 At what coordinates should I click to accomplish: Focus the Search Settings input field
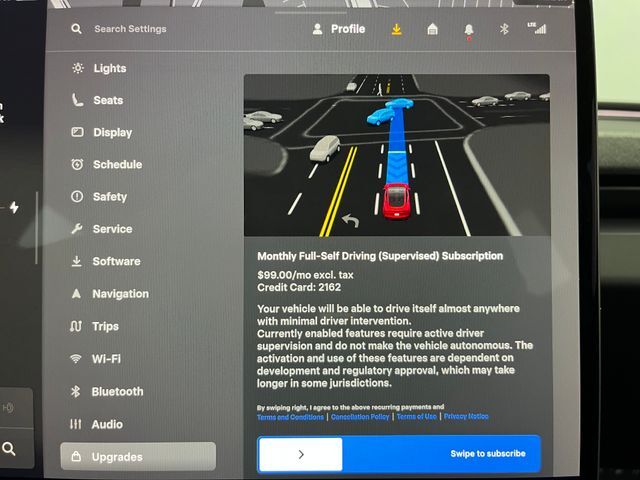click(130, 29)
